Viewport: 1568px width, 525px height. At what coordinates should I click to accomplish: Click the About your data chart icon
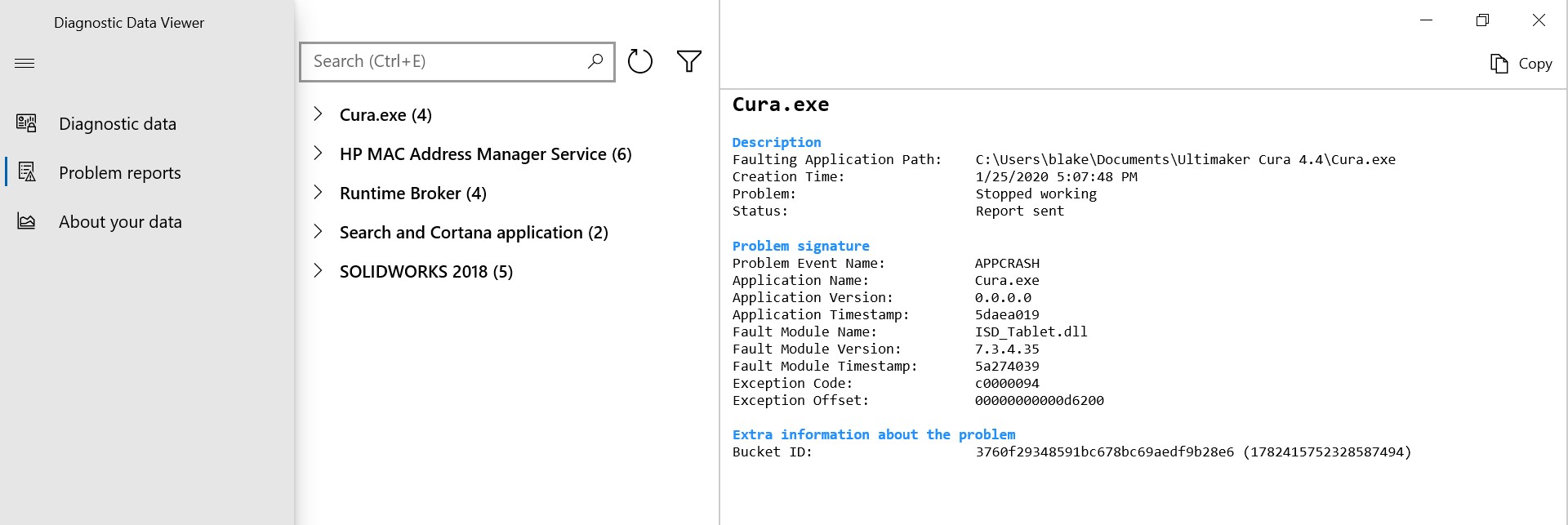[x=26, y=221]
